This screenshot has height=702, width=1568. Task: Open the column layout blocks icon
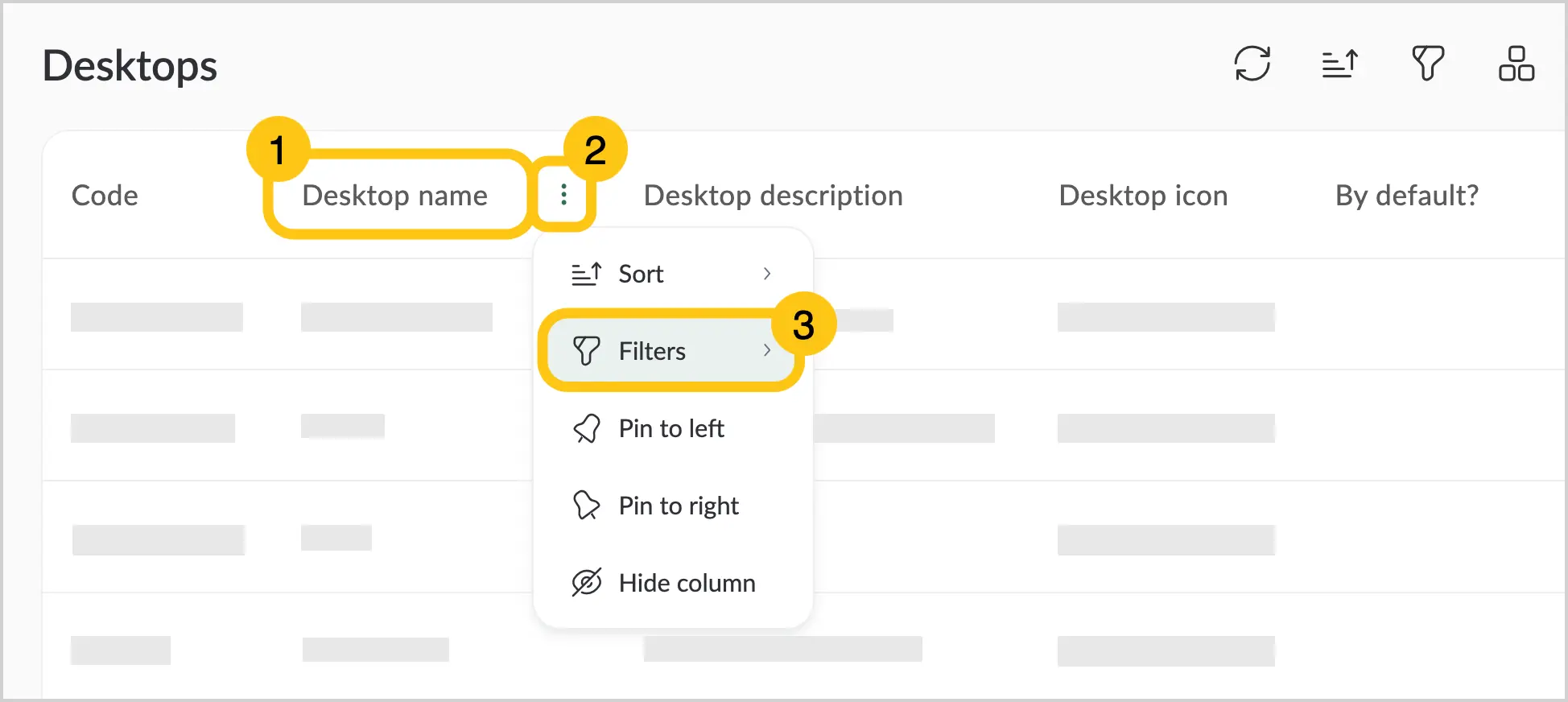click(x=1516, y=64)
